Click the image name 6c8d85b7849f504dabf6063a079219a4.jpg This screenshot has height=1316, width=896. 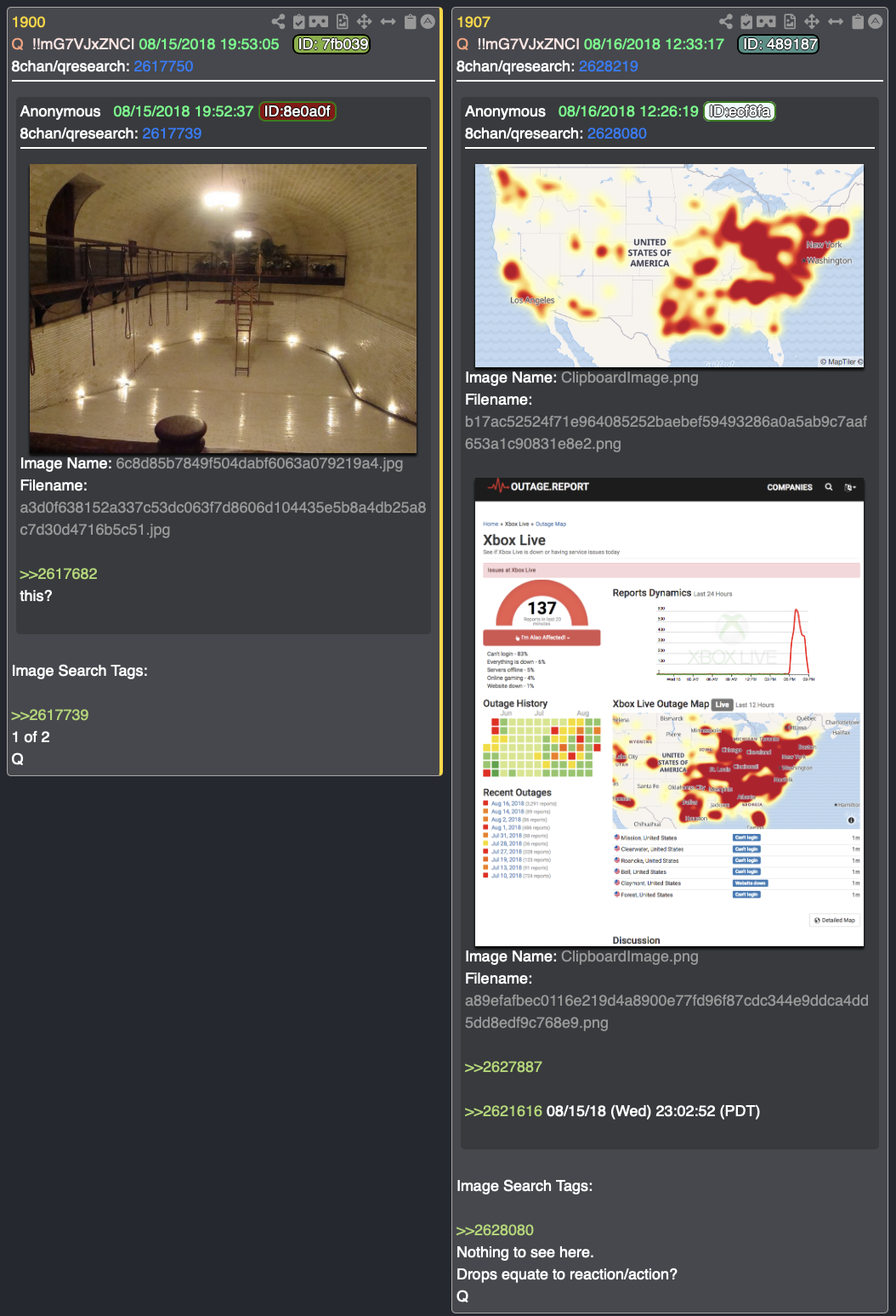pos(259,463)
